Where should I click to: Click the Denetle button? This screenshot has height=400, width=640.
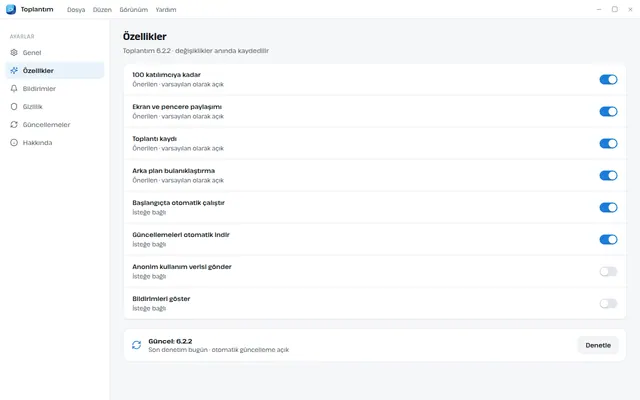[x=598, y=345]
